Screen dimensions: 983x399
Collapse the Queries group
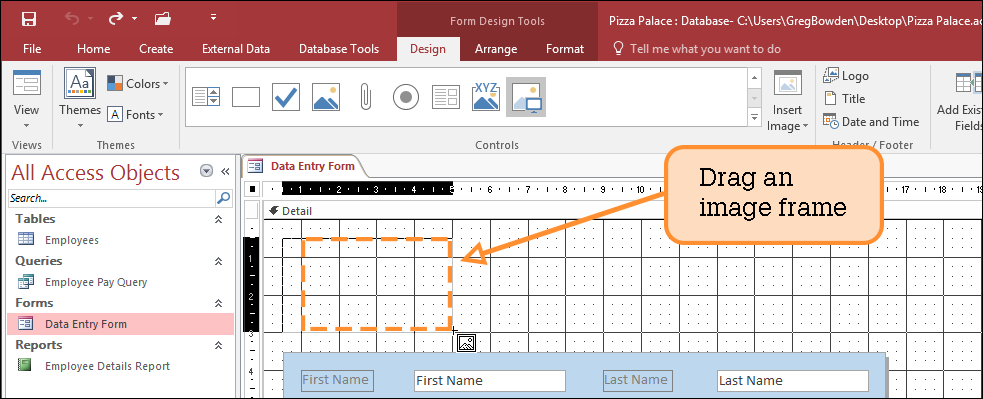tap(219, 261)
